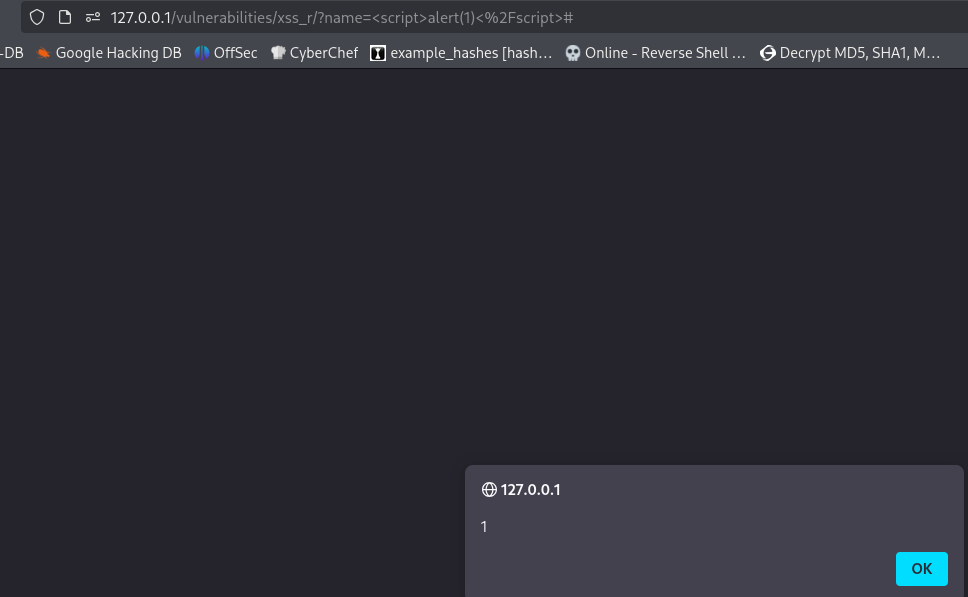Click the example_hashes bookmark favicon
The image size is (968, 597).
(x=378, y=53)
